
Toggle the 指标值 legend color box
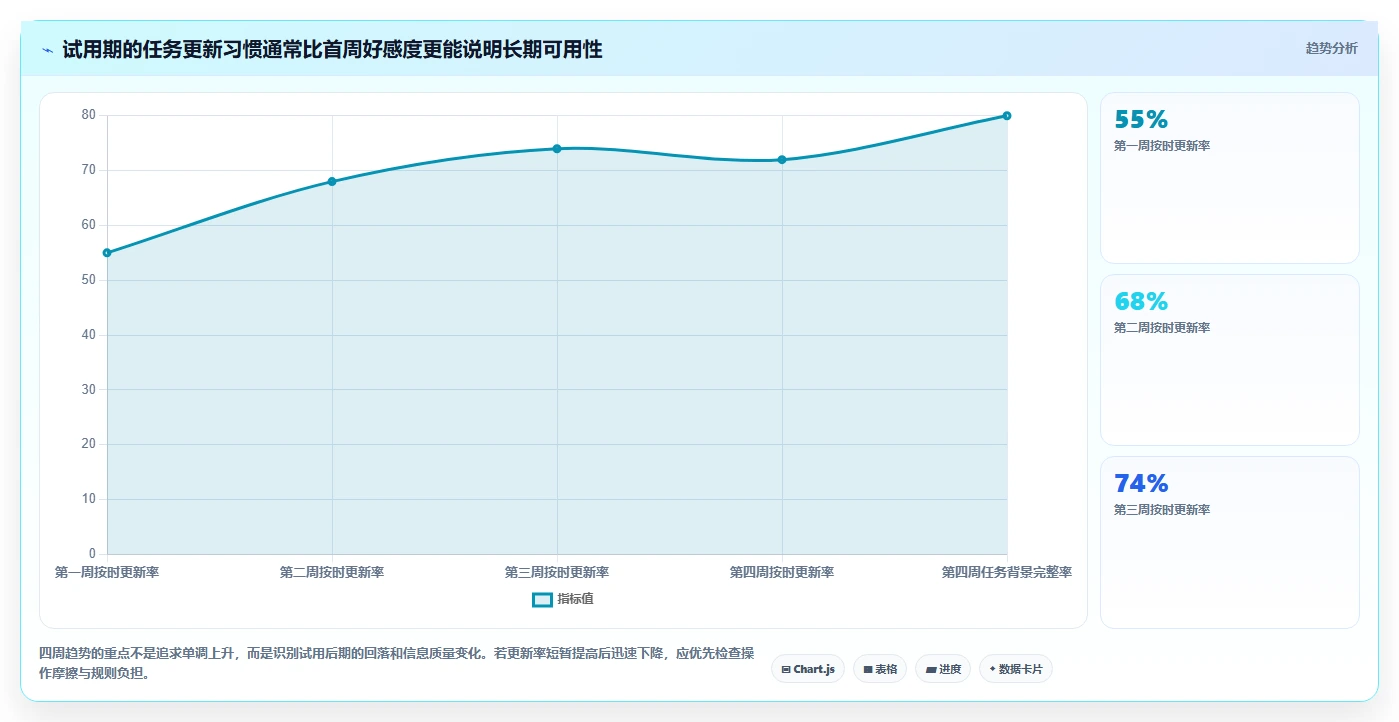(x=542, y=599)
